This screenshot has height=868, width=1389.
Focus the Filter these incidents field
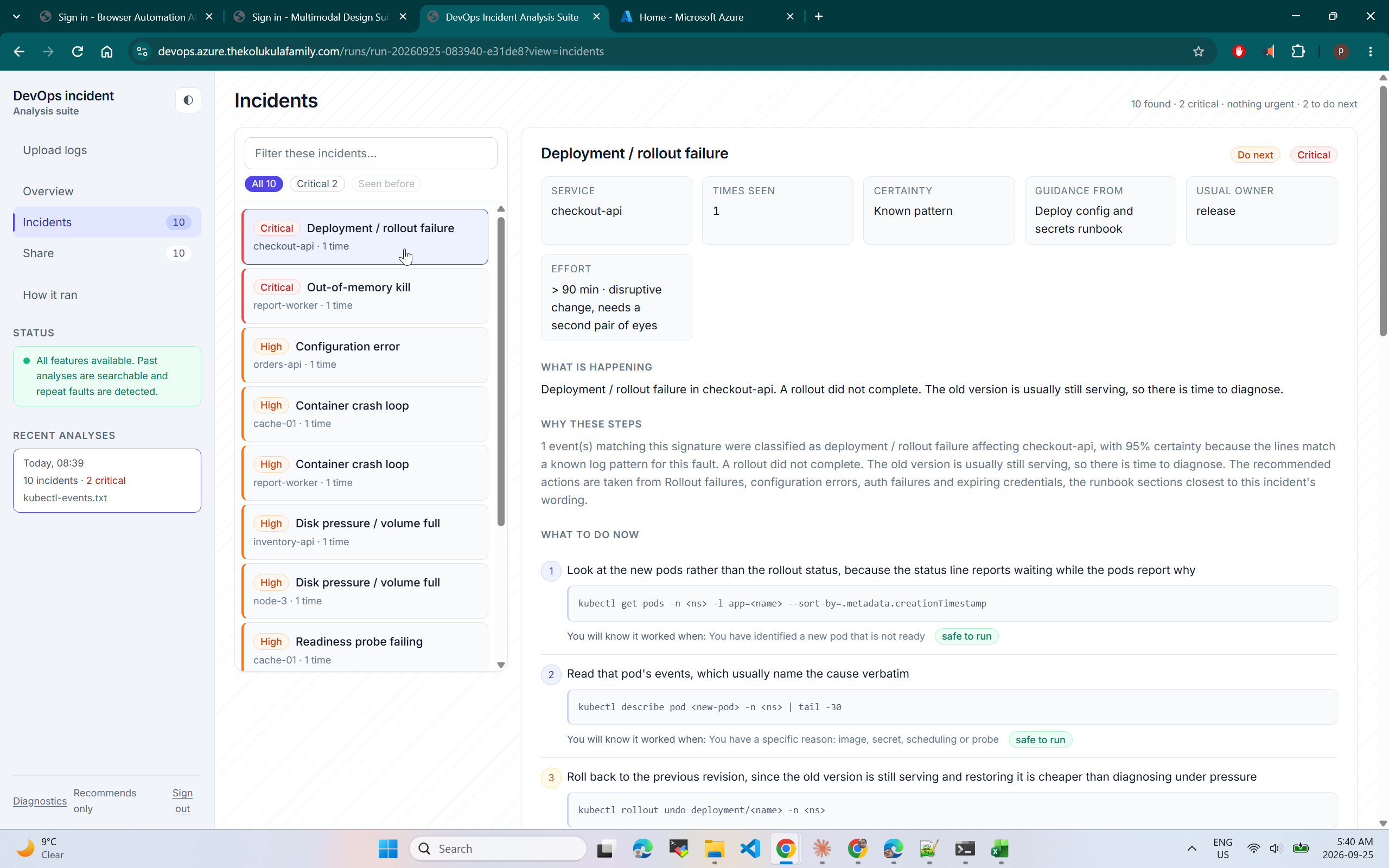(x=371, y=154)
